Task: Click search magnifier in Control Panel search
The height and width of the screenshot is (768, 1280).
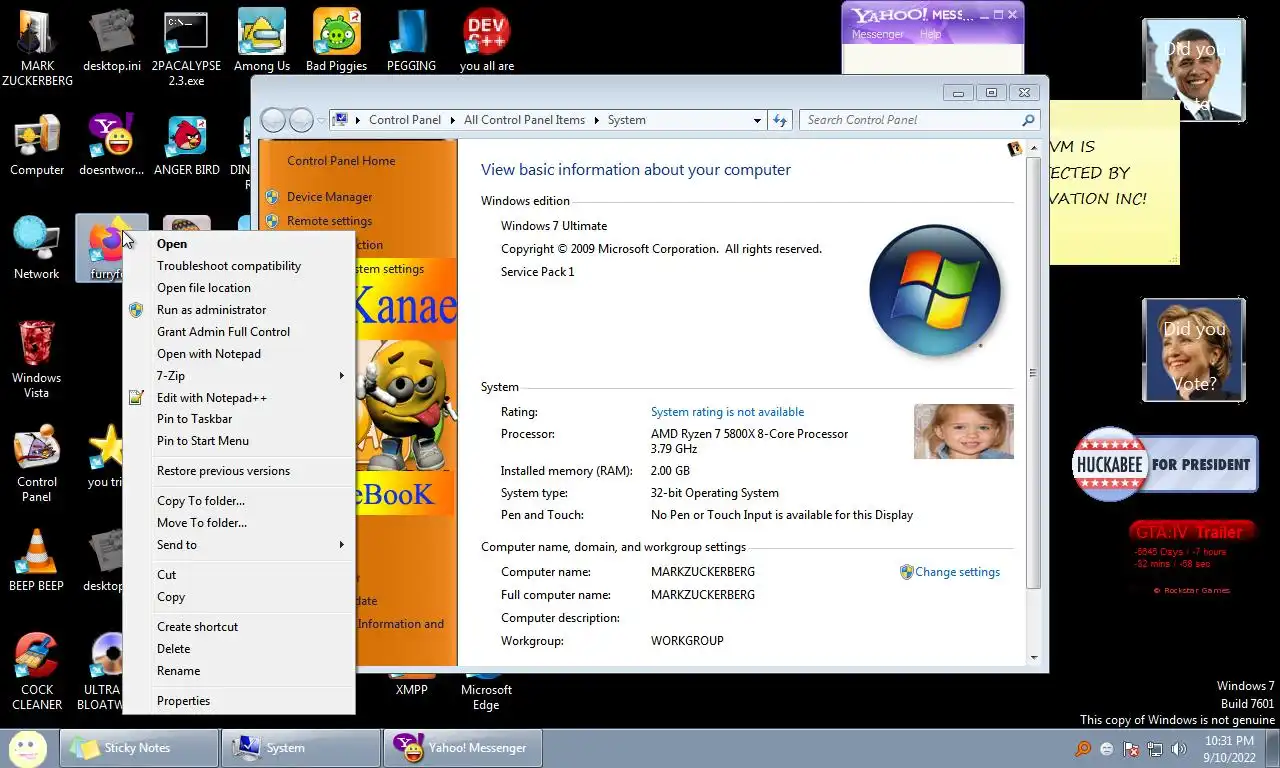Action: pos(1028,120)
